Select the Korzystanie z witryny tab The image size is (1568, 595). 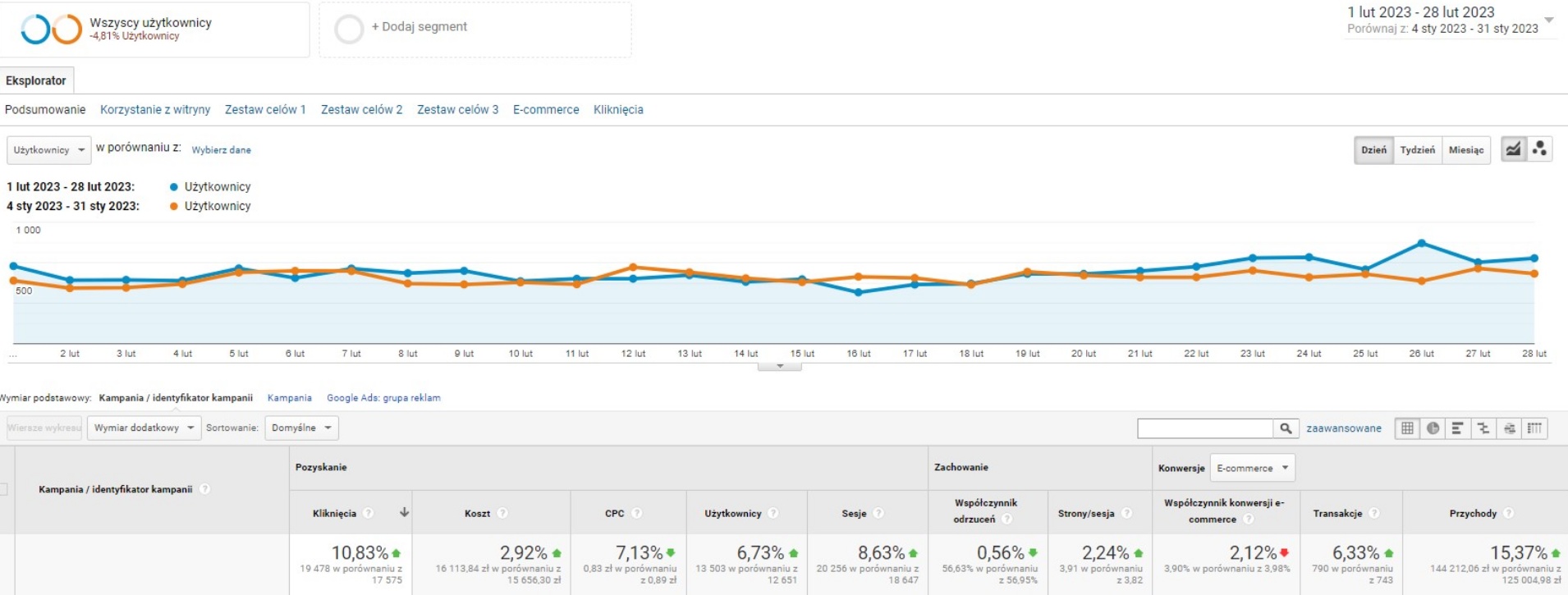point(155,109)
